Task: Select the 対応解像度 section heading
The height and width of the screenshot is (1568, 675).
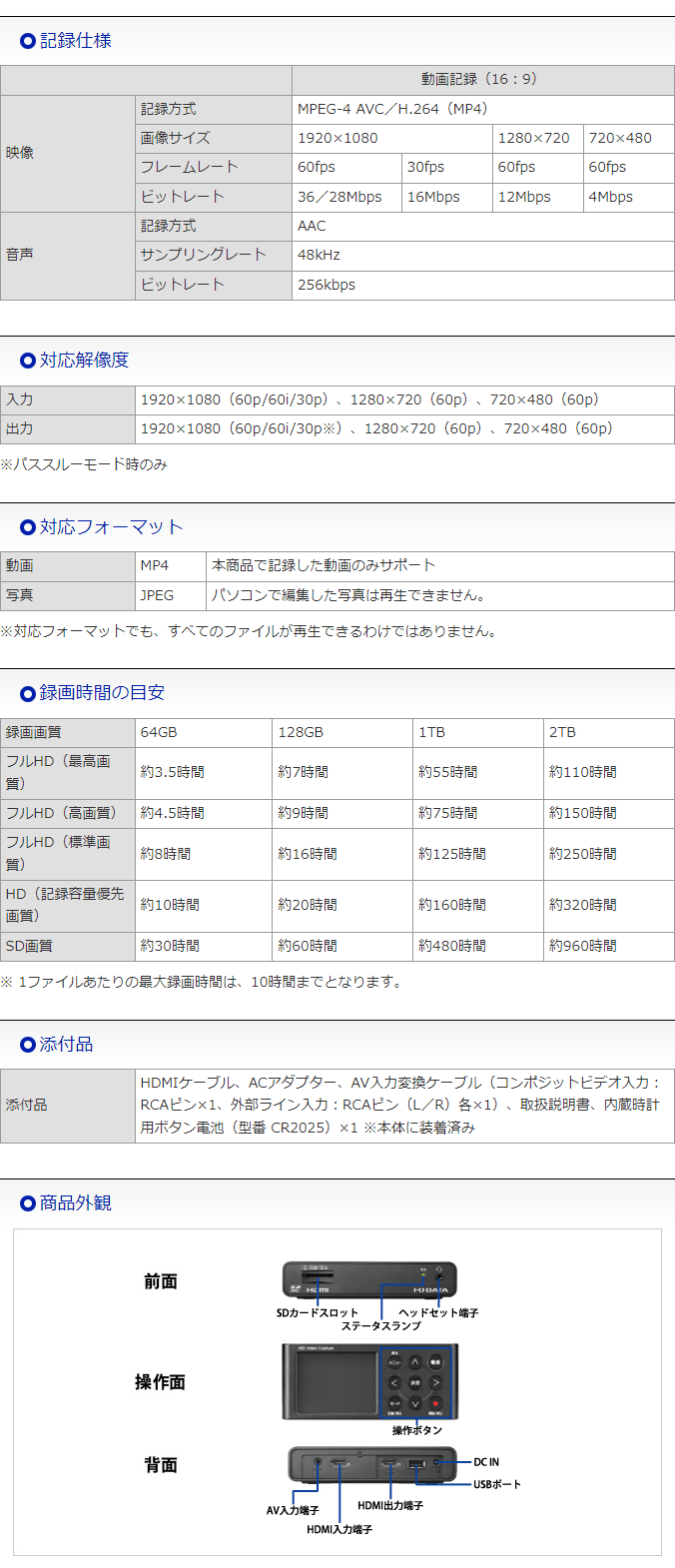Action: 84,361
